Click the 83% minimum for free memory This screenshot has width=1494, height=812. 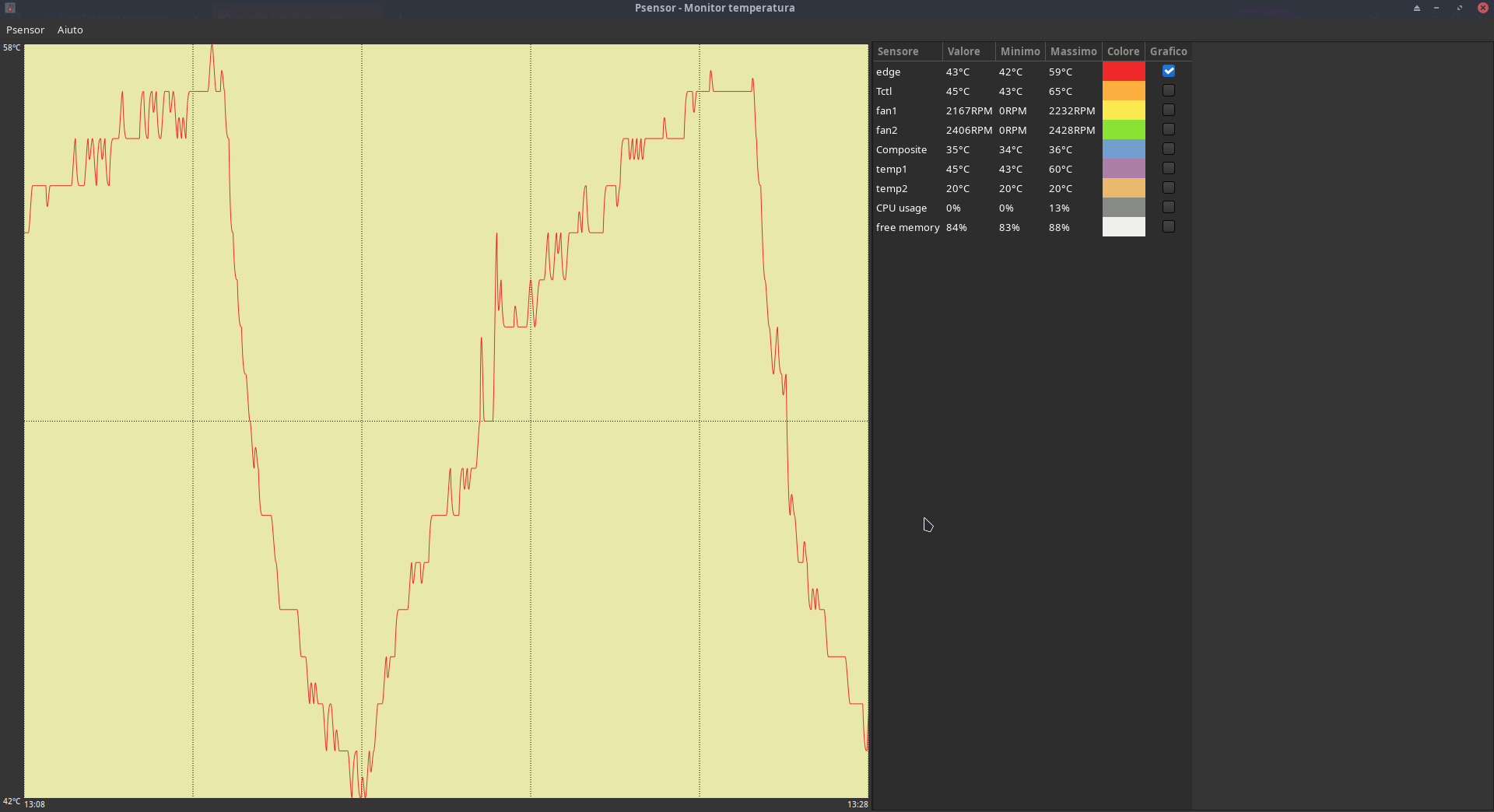[x=1008, y=227]
